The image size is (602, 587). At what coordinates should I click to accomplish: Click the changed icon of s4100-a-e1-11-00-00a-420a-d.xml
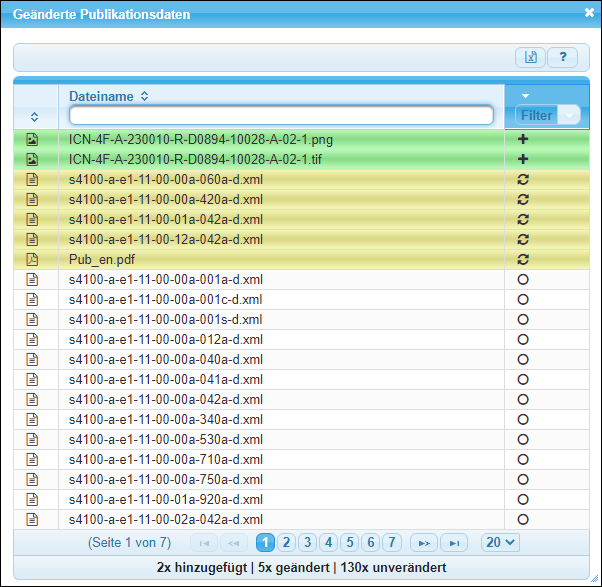click(523, 199)
